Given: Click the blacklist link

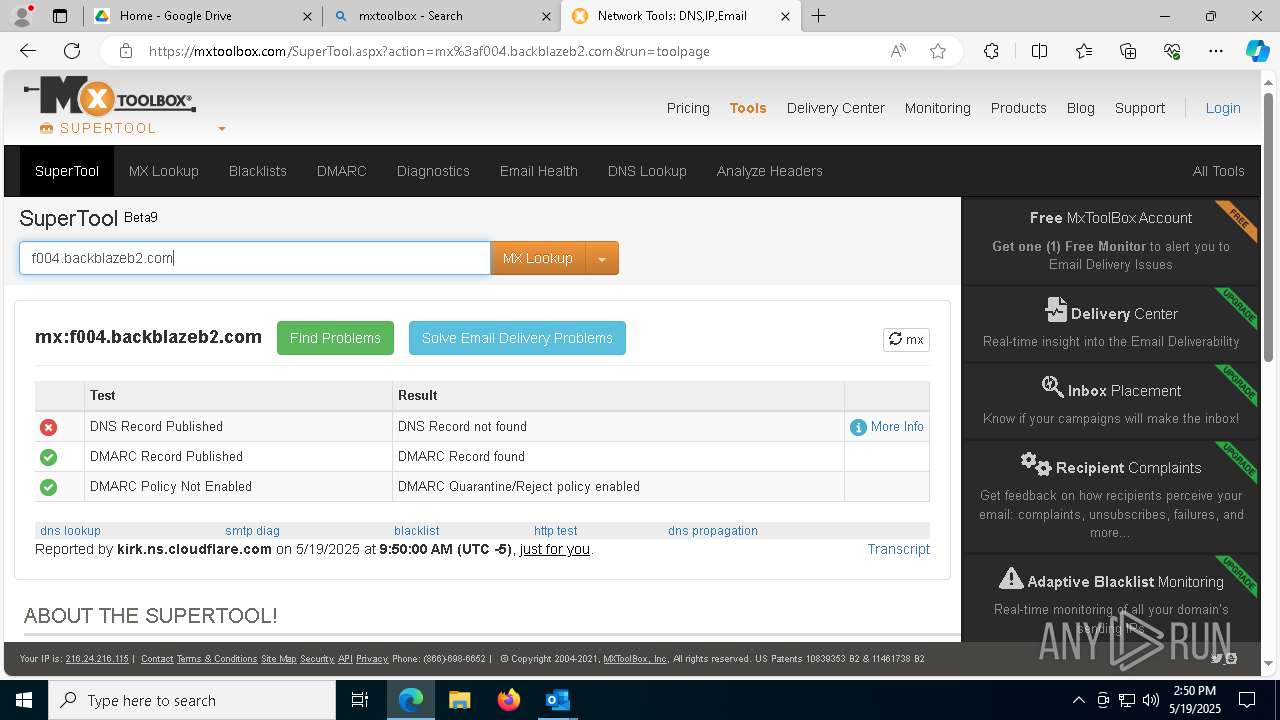Looking at the screenshot, I should (417, 531).
